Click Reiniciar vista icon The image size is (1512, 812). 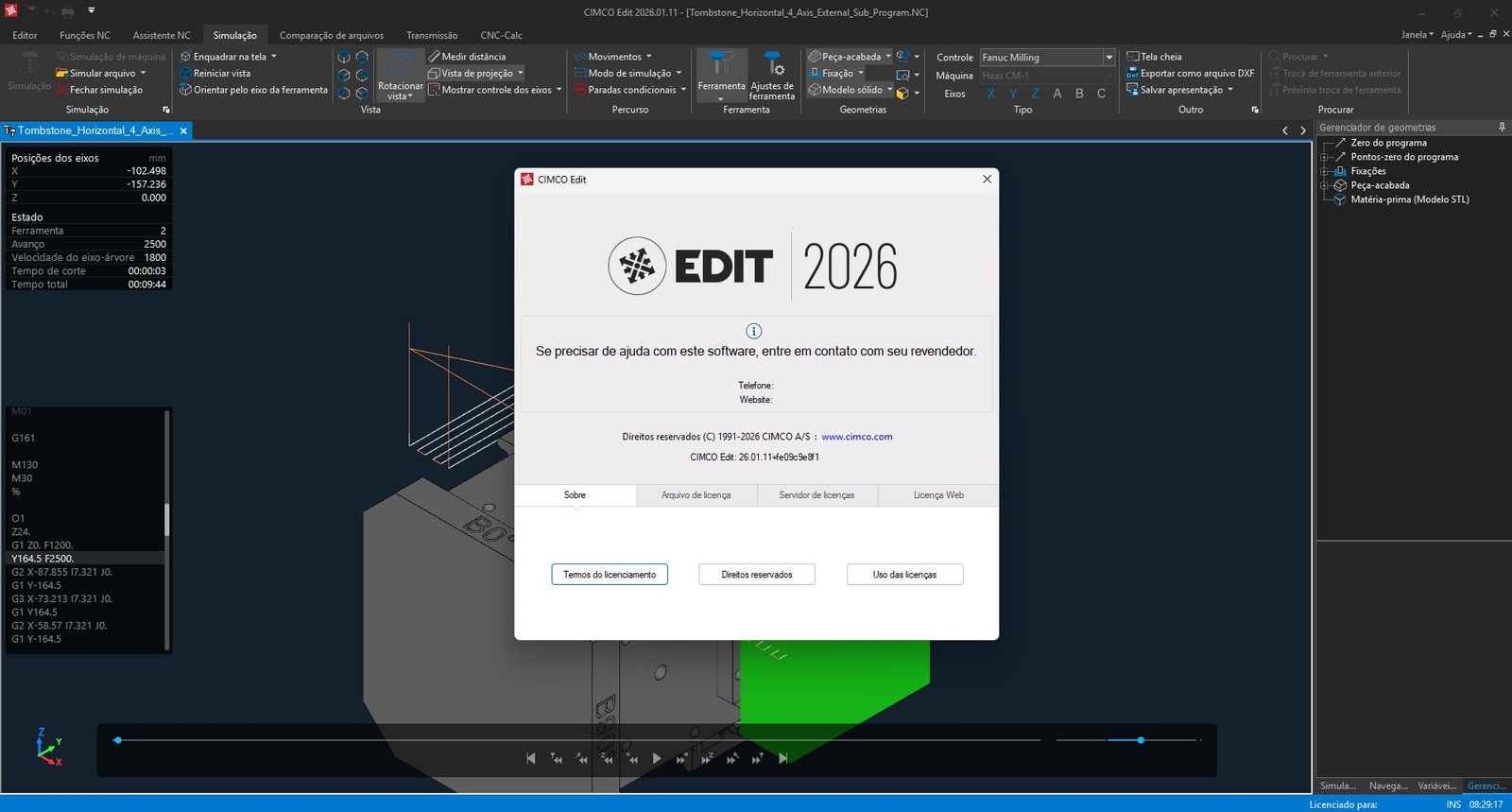[x=186, y=73]
